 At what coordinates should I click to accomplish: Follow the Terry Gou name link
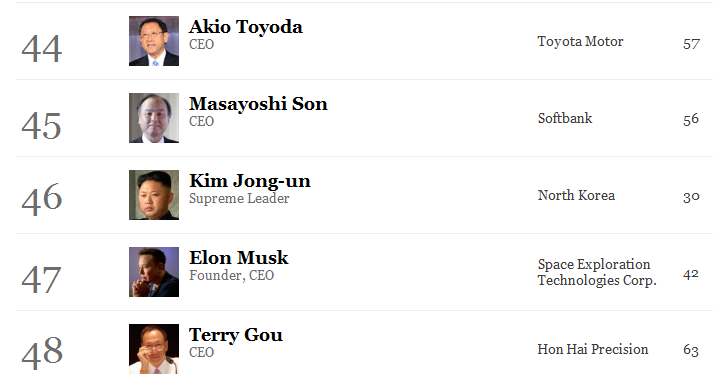236,335
